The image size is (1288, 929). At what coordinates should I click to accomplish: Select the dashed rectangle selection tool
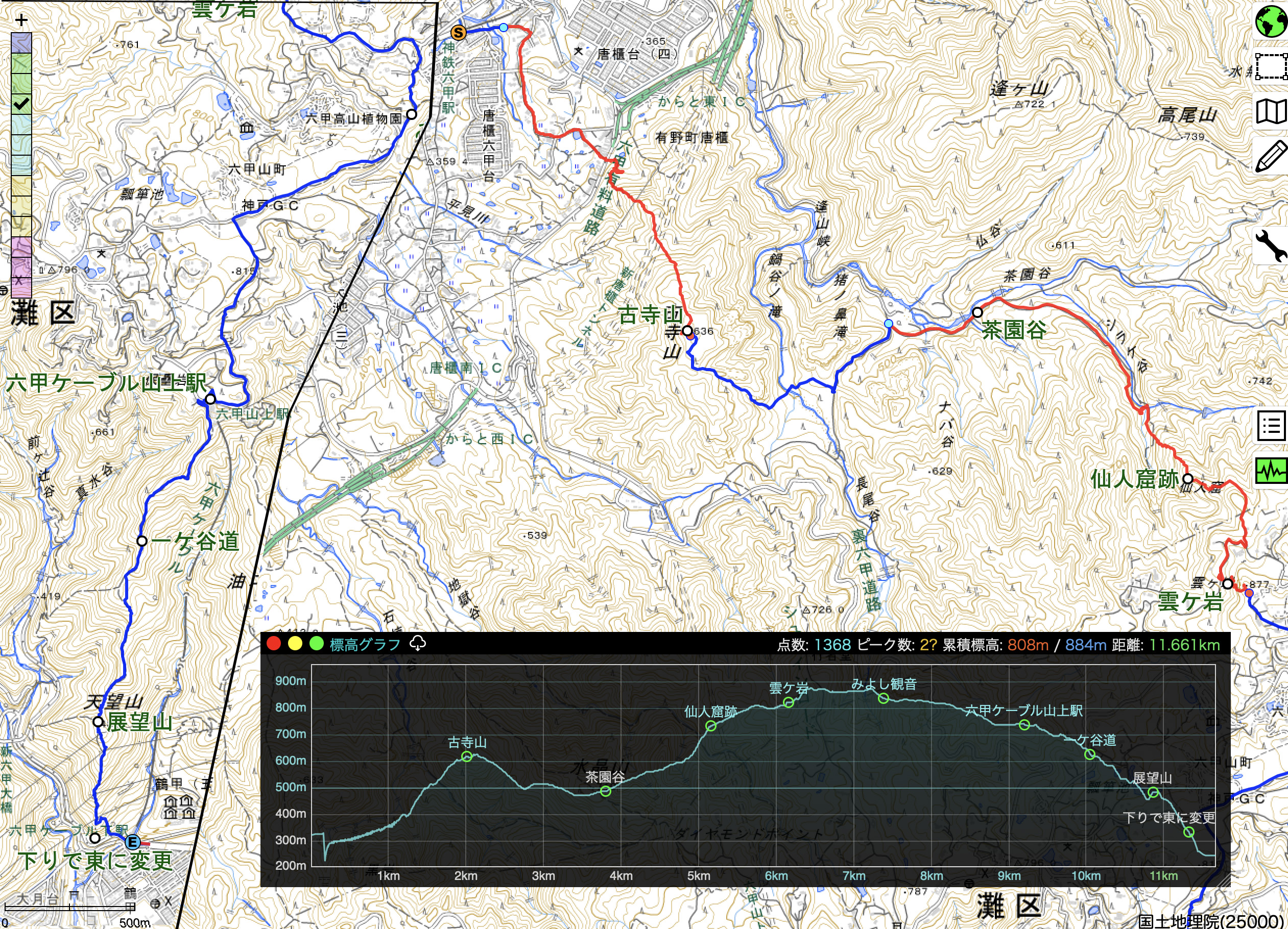click(1271, 67)
